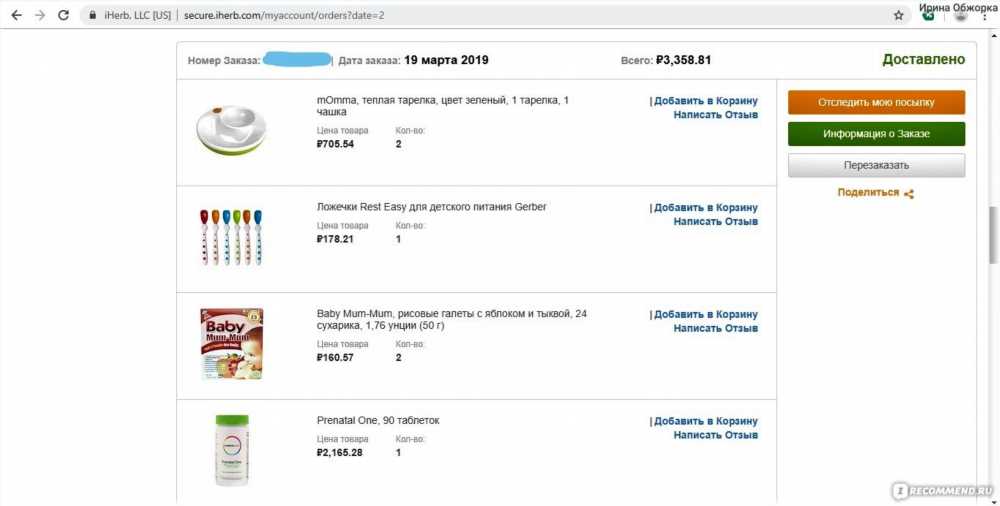Viewport: 1000px width, 506px height.
Task: Click the profile avatar in the toolbar
Action: [x=960, y=17]
